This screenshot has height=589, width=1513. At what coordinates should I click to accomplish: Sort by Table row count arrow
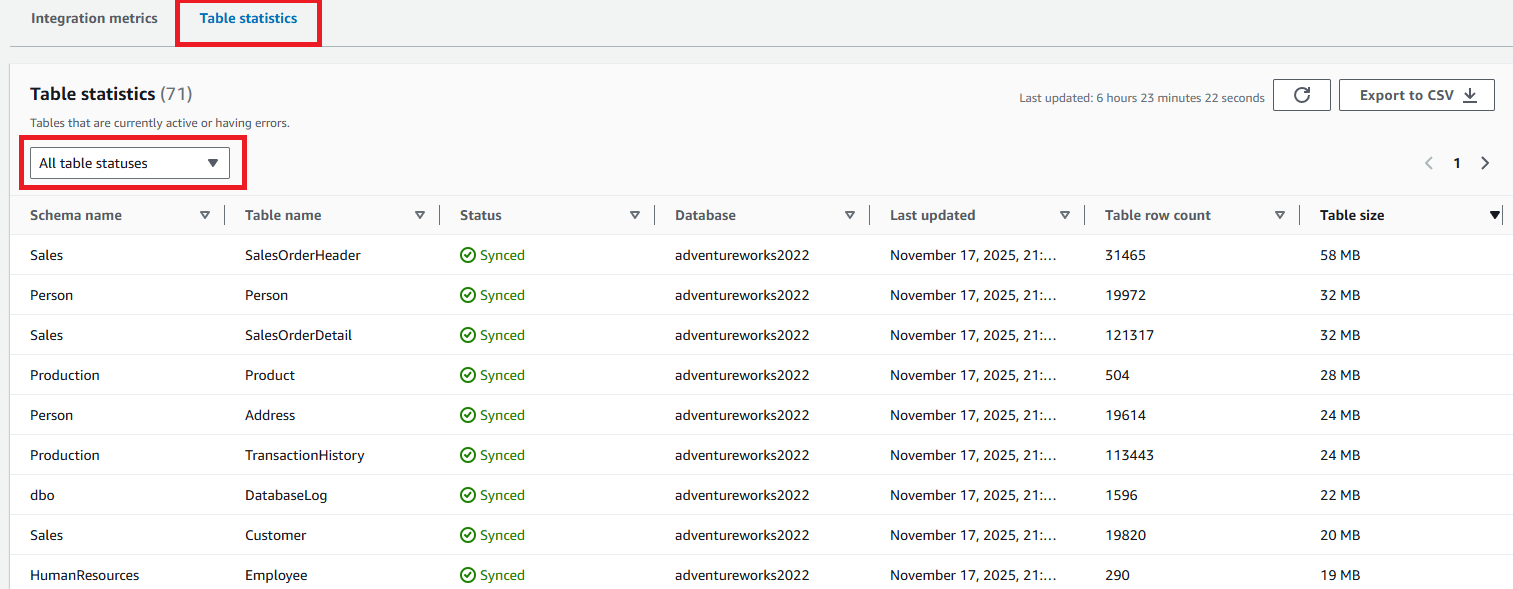coord(1280,215)
